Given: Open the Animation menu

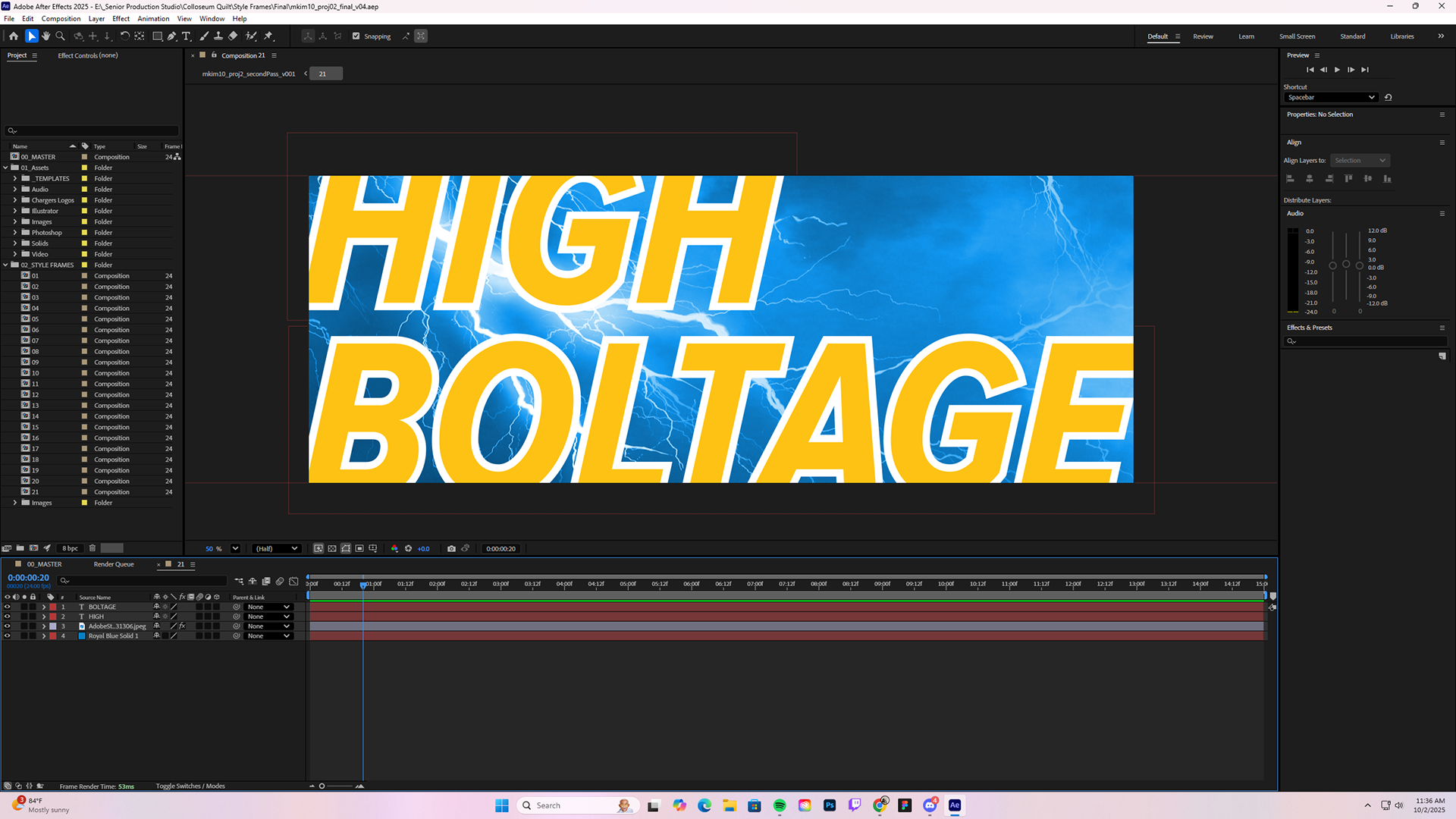Looking at the screenshot, I should click(x=153, y=18).
